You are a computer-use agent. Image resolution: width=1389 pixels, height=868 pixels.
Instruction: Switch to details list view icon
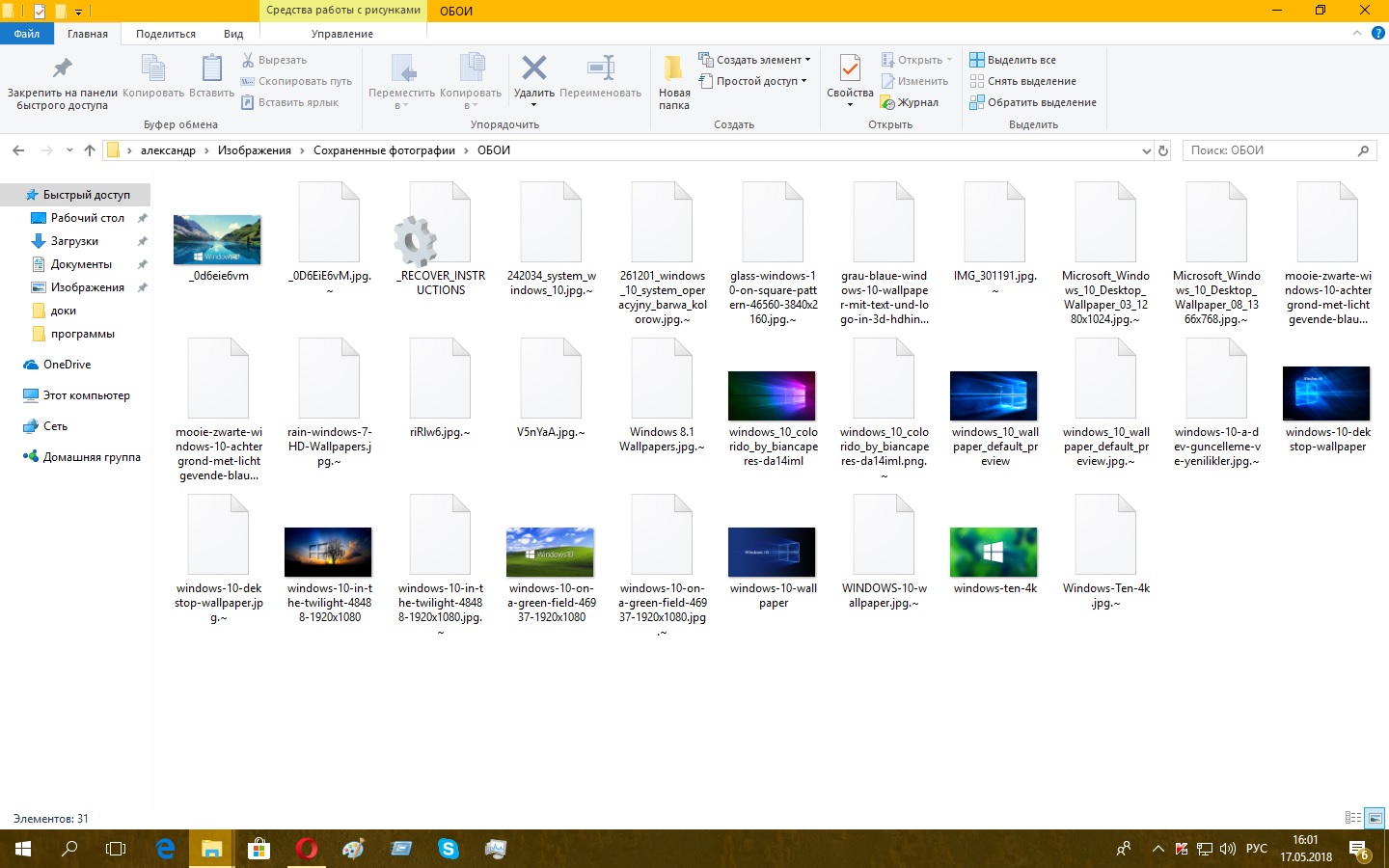click(x=1353, y=818)
